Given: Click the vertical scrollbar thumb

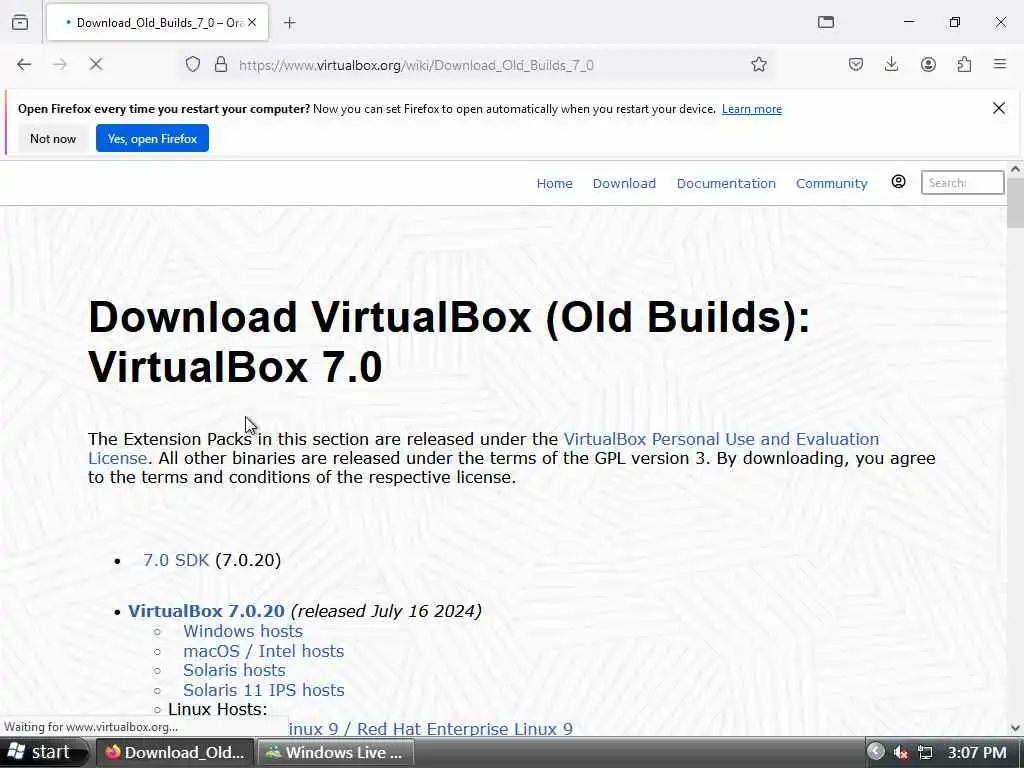Looking at the screenshot, I should 1015,203.
